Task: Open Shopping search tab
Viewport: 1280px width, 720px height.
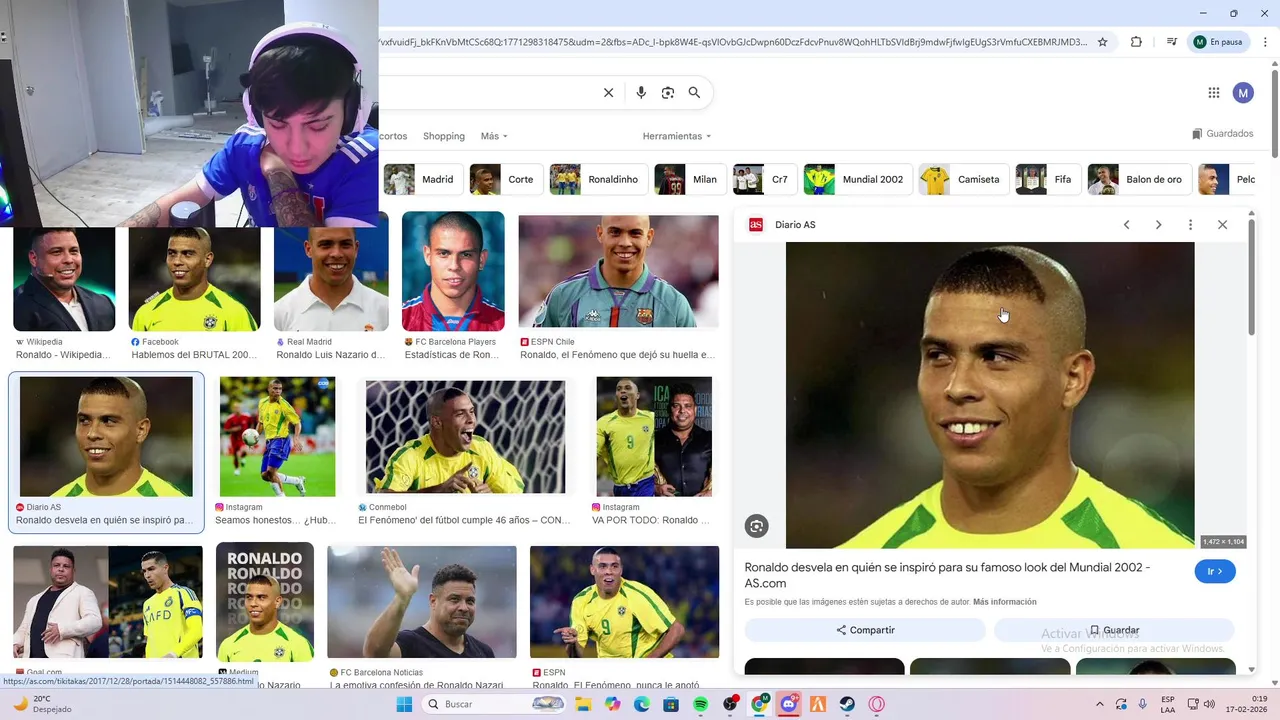Action: coord(444,136)
